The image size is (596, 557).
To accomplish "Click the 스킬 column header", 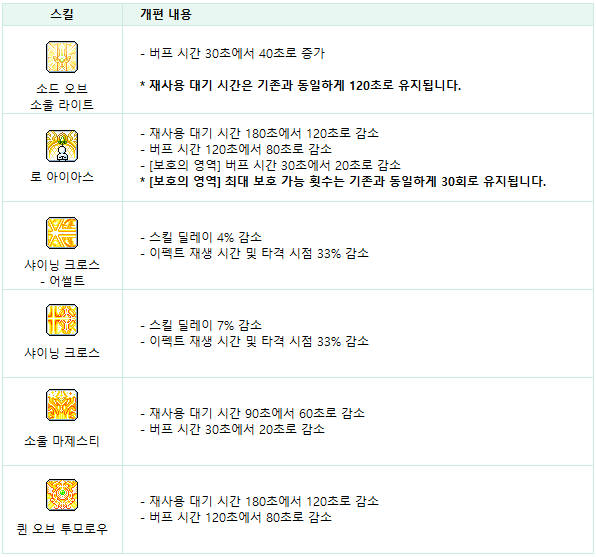I will (x=62, y=14).
